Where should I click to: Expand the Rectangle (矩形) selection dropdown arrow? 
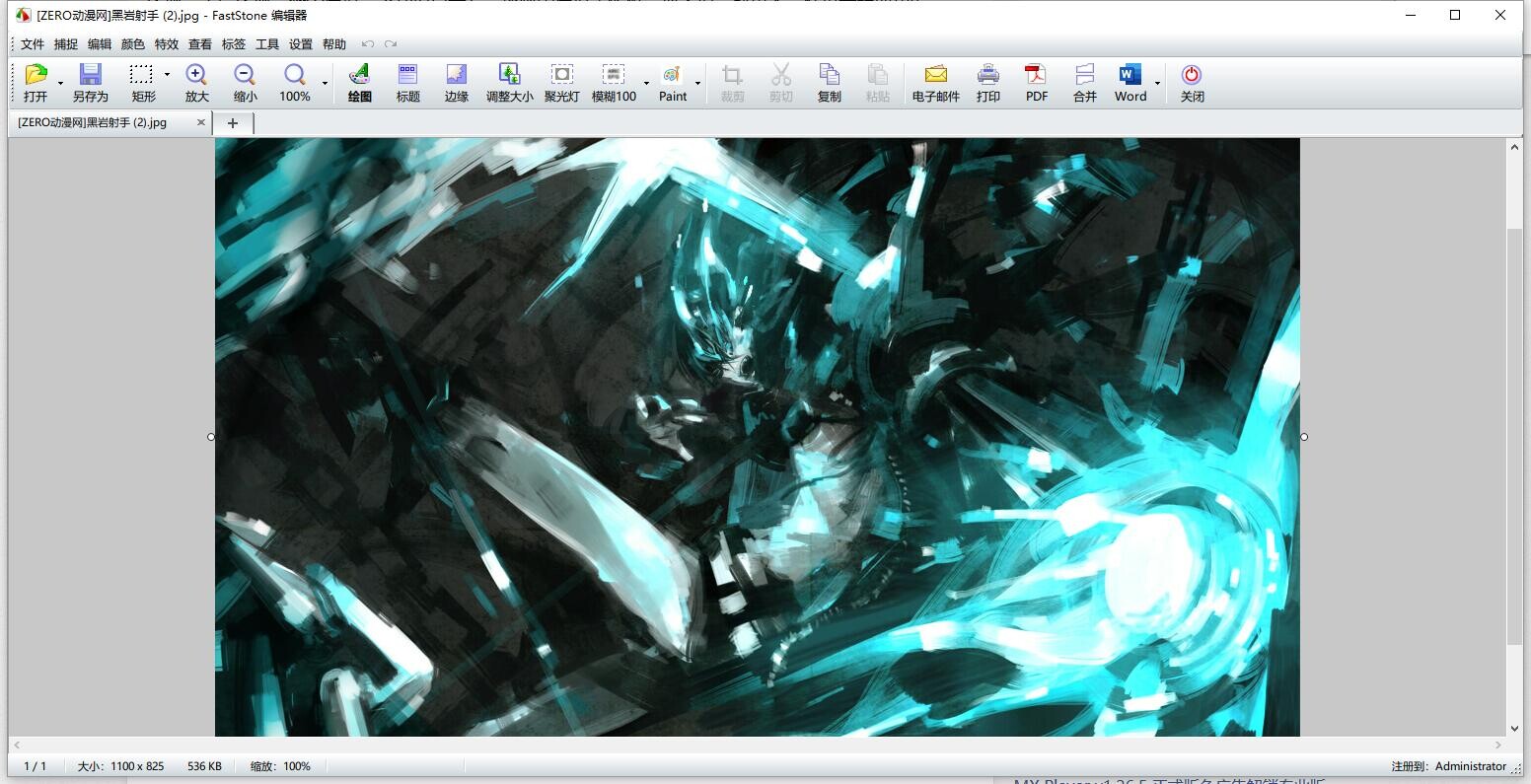(x=167, y=75)
